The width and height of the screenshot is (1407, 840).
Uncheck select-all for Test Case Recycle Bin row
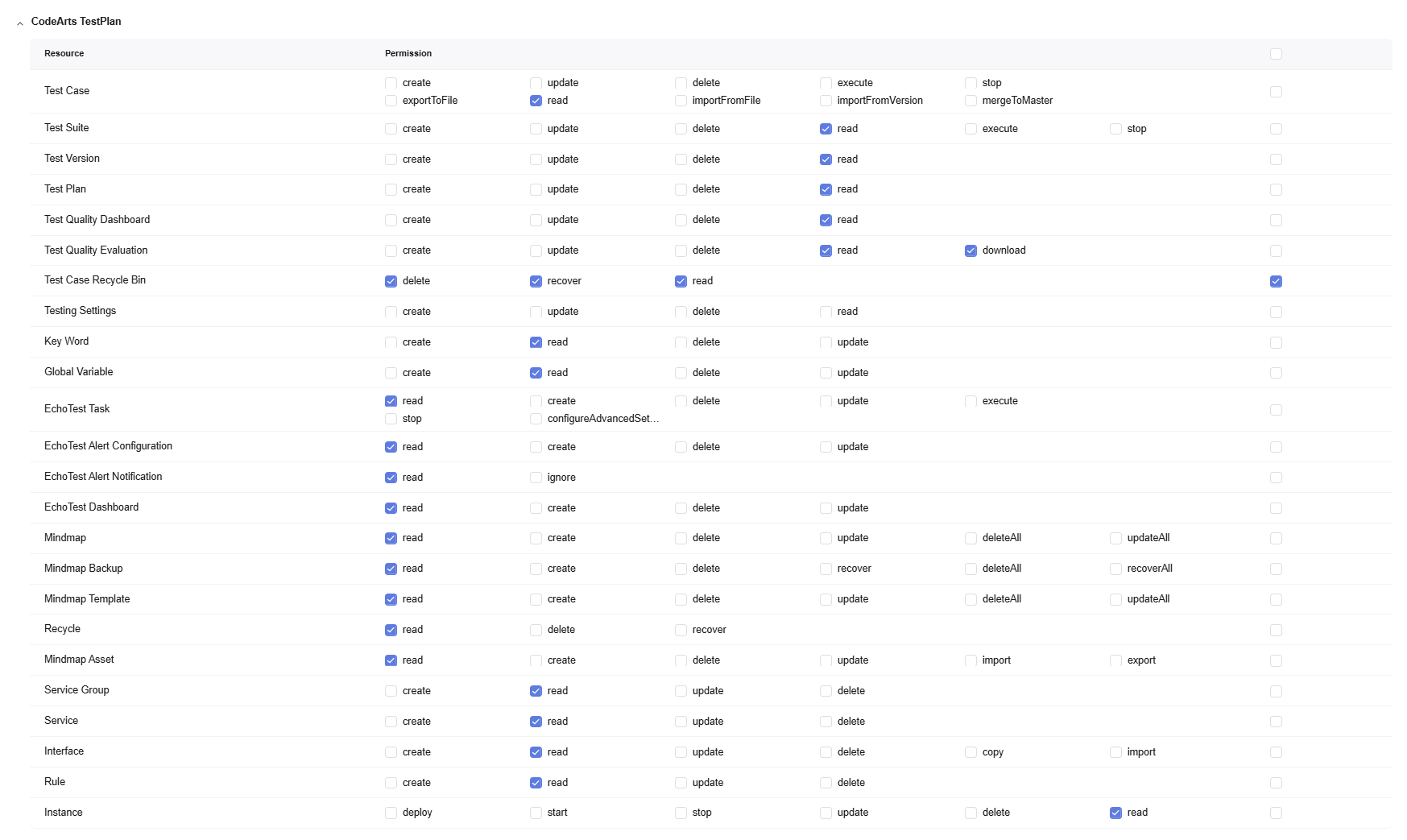[x=1276, y=281]
